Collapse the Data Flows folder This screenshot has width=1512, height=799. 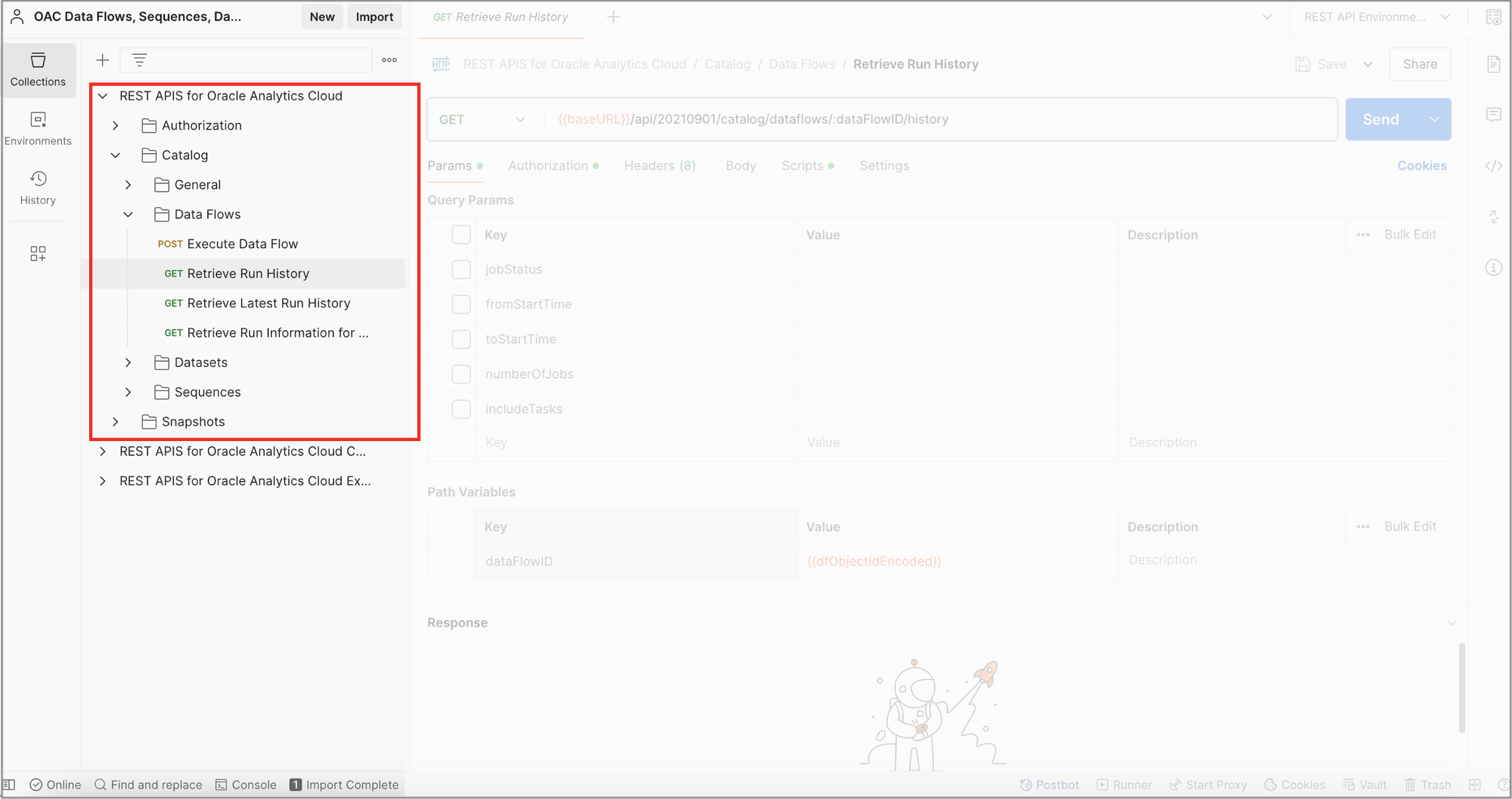point(128,215)
